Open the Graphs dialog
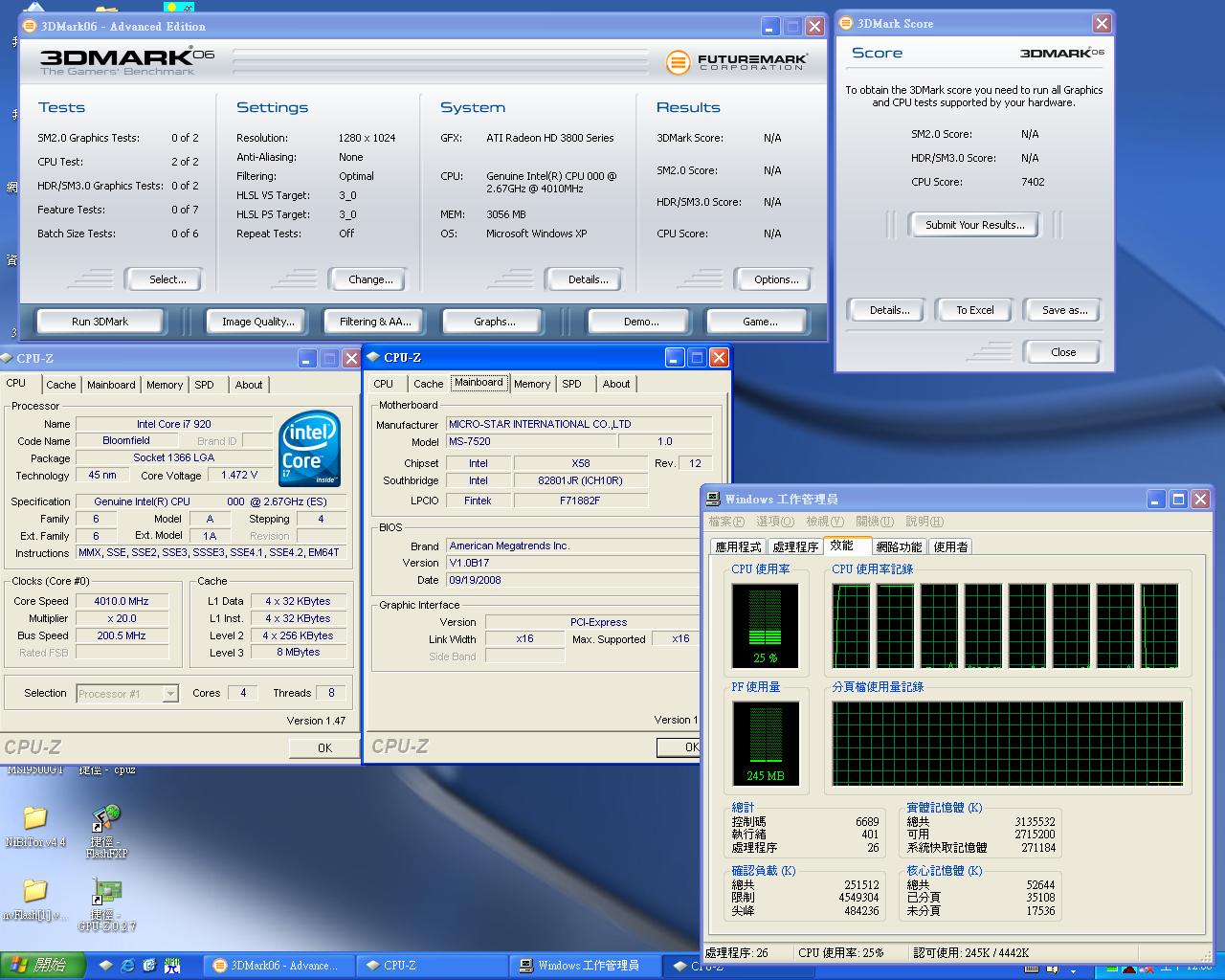 coord(494,322)
